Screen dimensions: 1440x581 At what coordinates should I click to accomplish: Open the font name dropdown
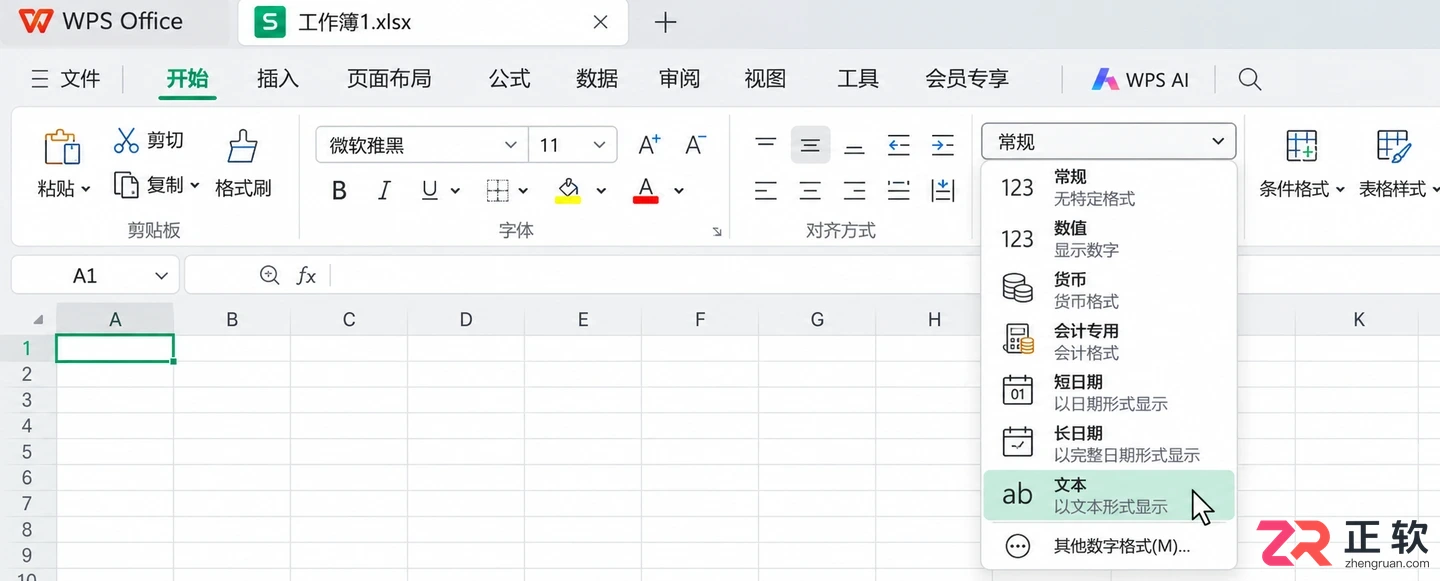(510, 145)
